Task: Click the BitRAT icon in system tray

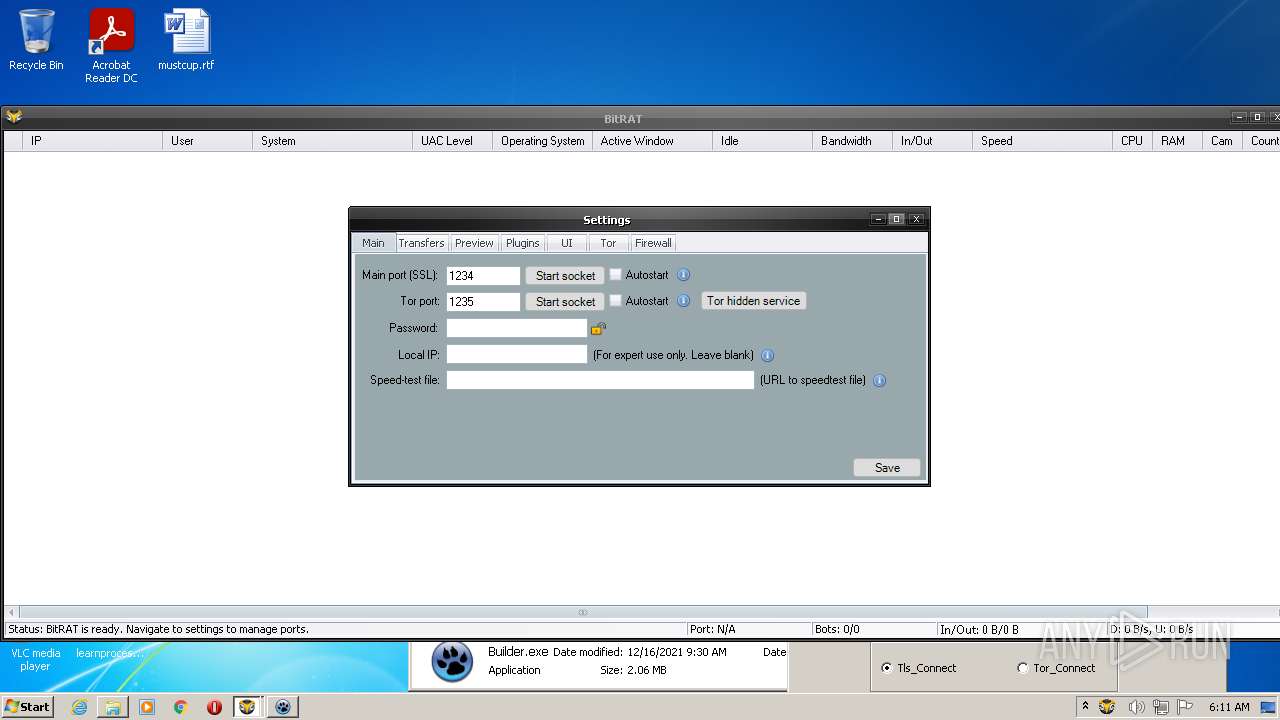Action: [1107, 707]
